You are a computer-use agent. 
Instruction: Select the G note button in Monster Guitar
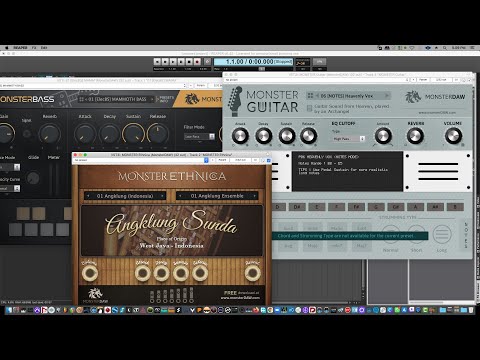click(x=376, y=207)
